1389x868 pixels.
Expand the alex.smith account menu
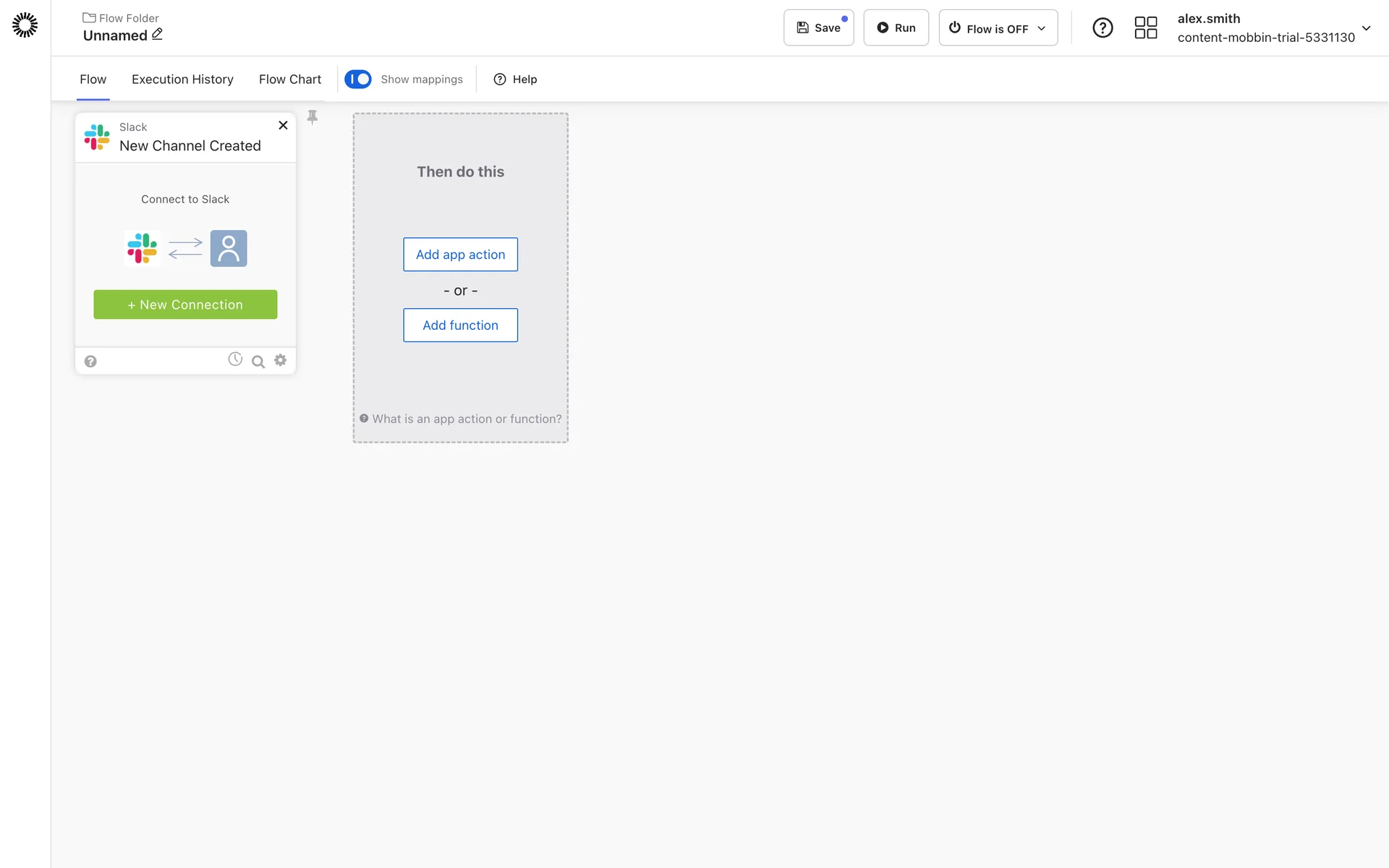(x=1366, y=28)
